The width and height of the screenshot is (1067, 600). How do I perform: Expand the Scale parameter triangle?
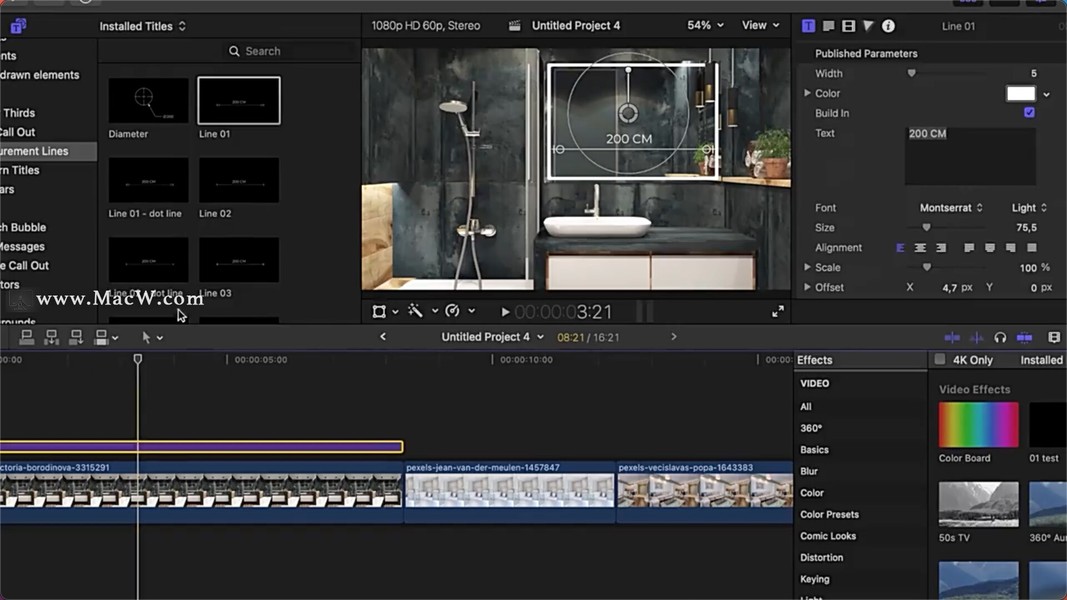pyautogui.click(x=807, y=267)
